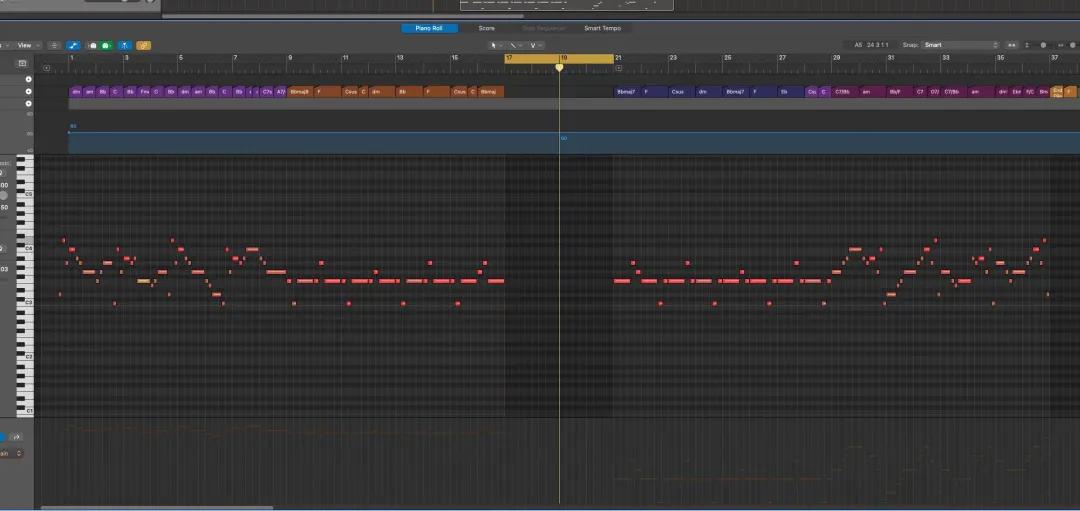The width and height of the screenshot is (1080, 511).
Task: Click the region overview thumbnail at top
Action: tap(567, 5)
